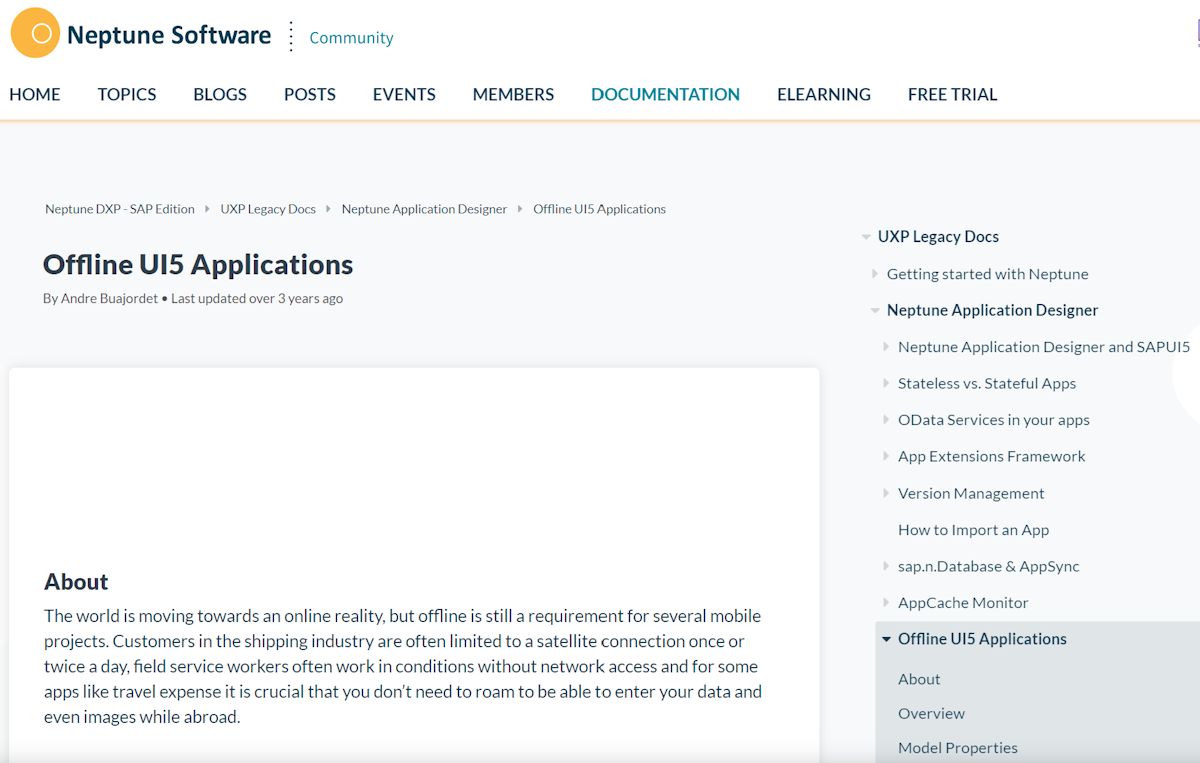Open the TOPICS menu item
Viewport: 1200px width, 763px height.
point(127,94)
